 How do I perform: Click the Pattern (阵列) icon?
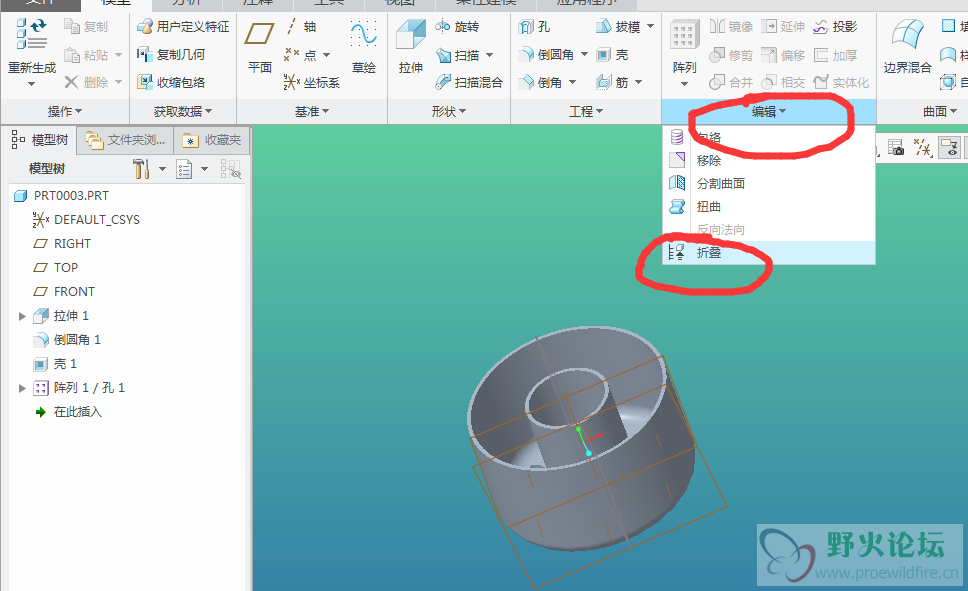pos(684,36)
